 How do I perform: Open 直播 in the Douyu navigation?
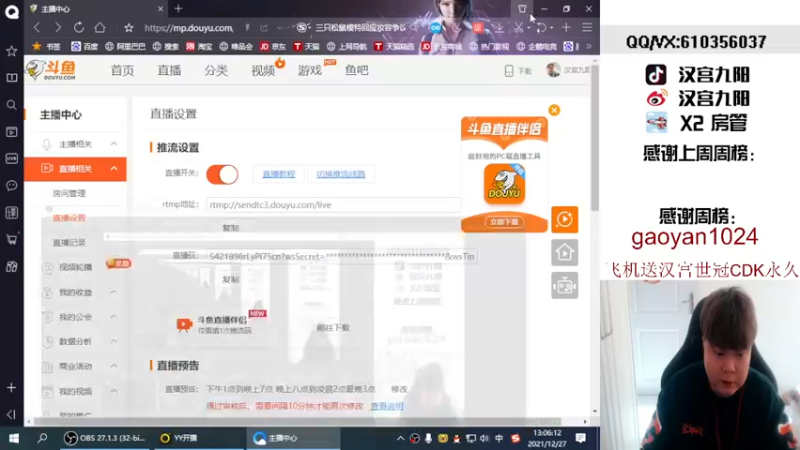coord(169,70)
